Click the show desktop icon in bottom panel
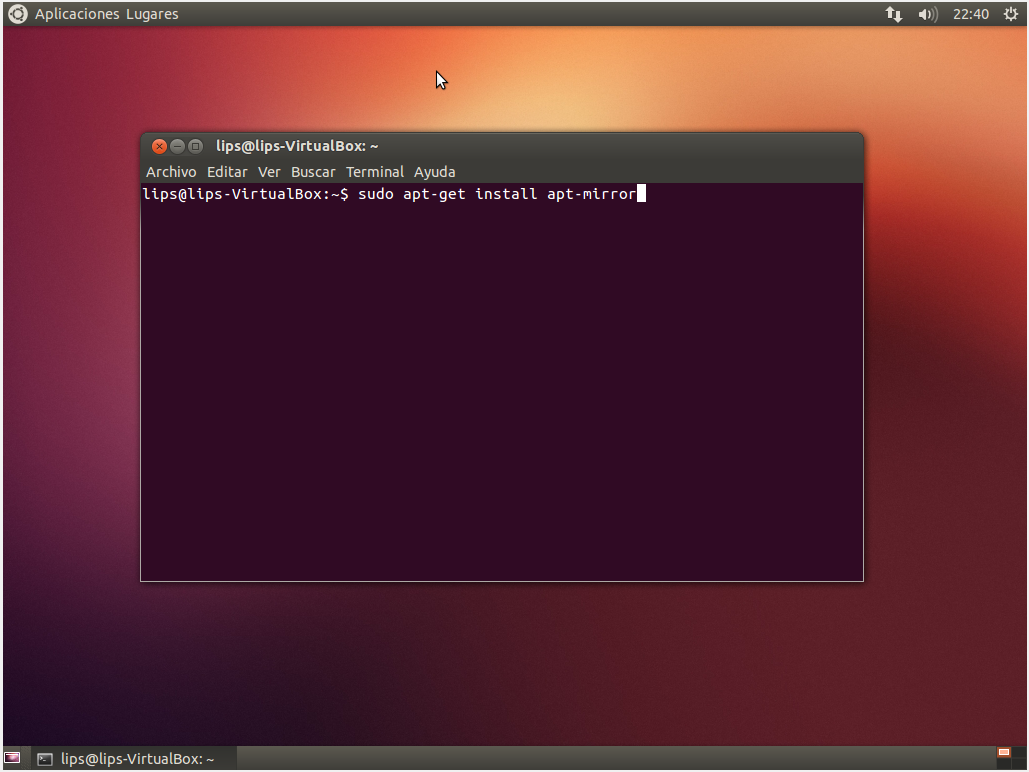Screen dimensions: 1029x772 (12, 758)
